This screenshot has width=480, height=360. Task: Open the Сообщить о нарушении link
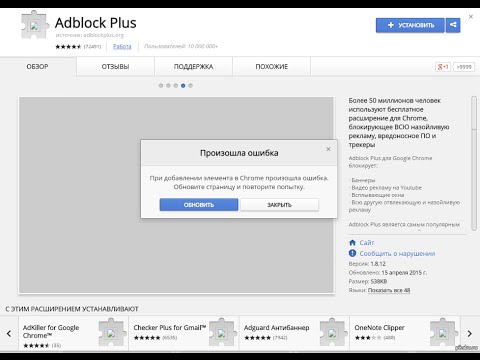(397, 254)
